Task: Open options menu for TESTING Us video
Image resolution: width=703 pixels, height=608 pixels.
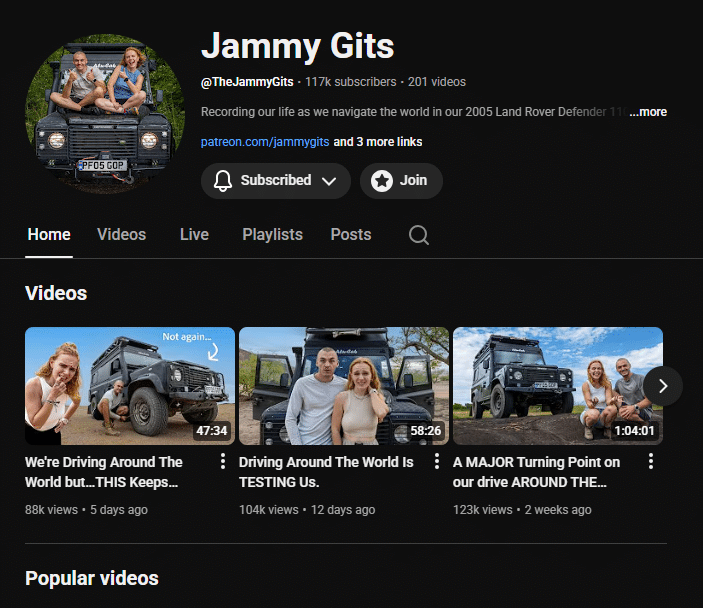Action: click(437, 462)
